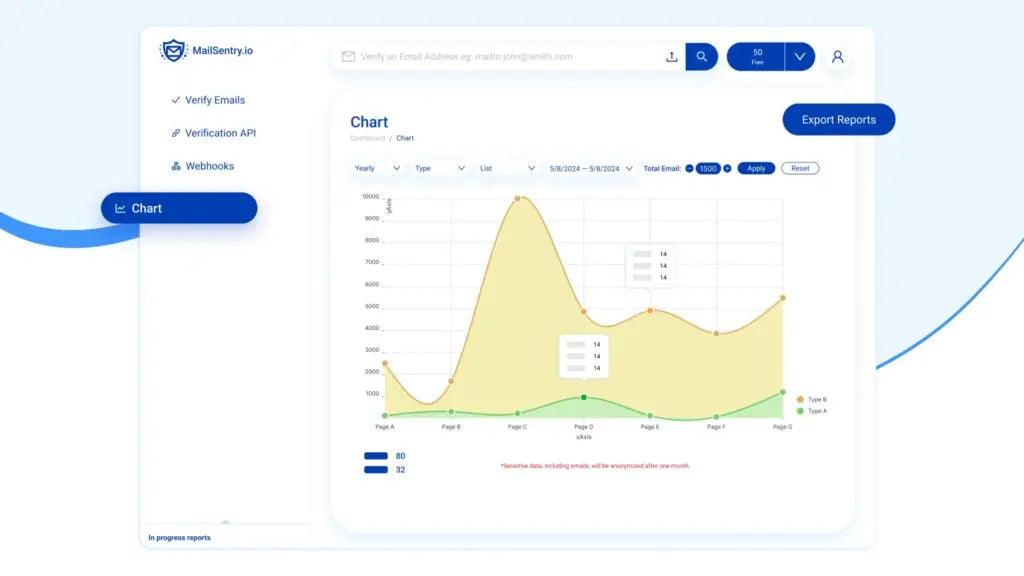This screenshot has width=1024, height=576.
Task: Select Webhooks in the sidebar
Action: tap(208, 166)
